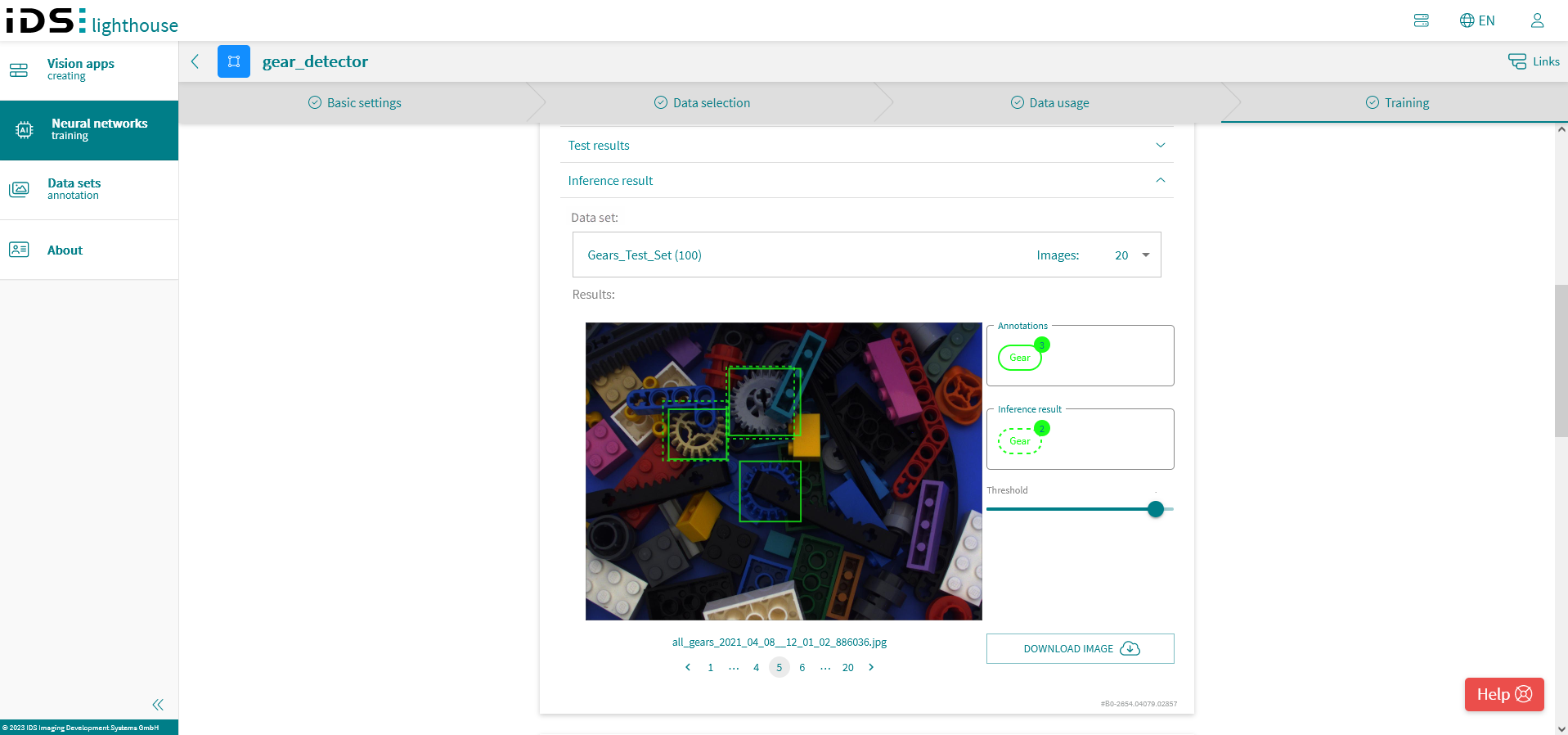
Task: Toggle the Gear annotations label chip
Action: coord(1019,358)
